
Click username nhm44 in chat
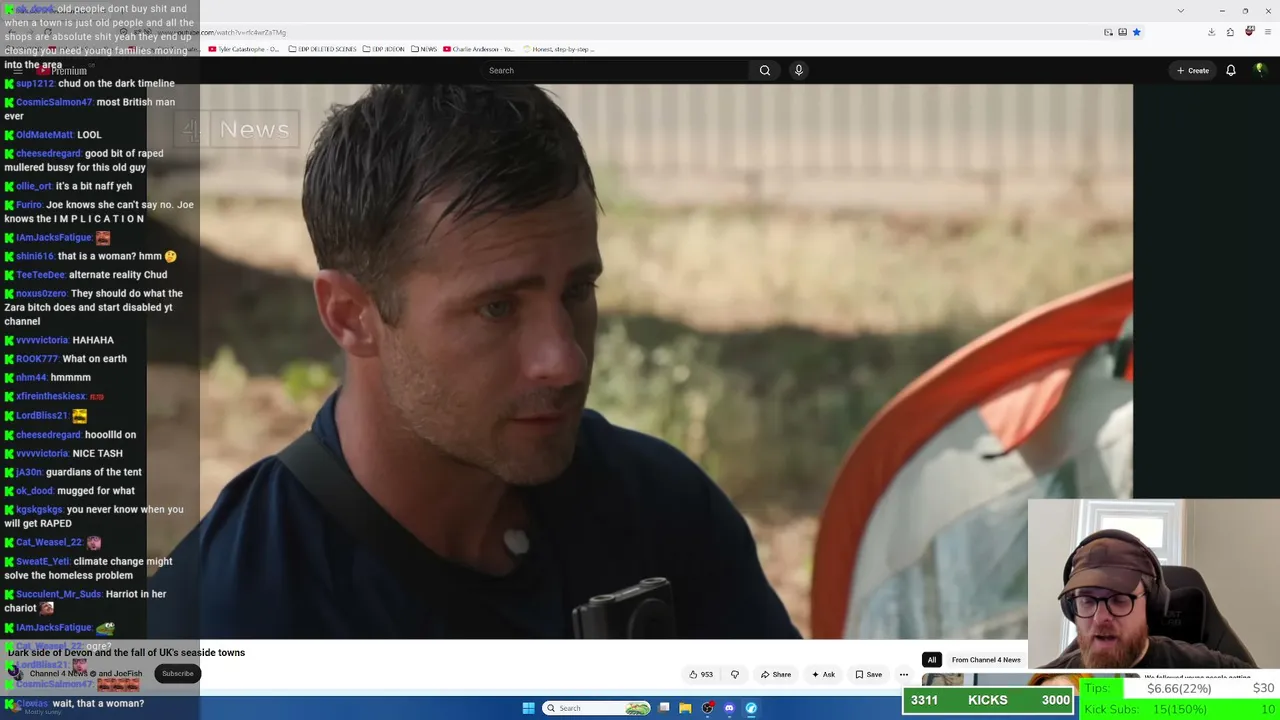pos(31,378)
